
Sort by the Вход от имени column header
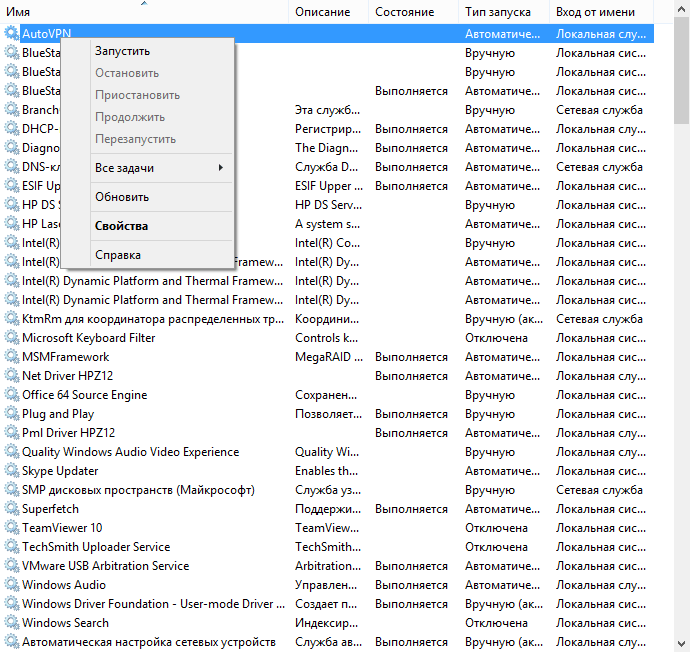tap(602, 11)
